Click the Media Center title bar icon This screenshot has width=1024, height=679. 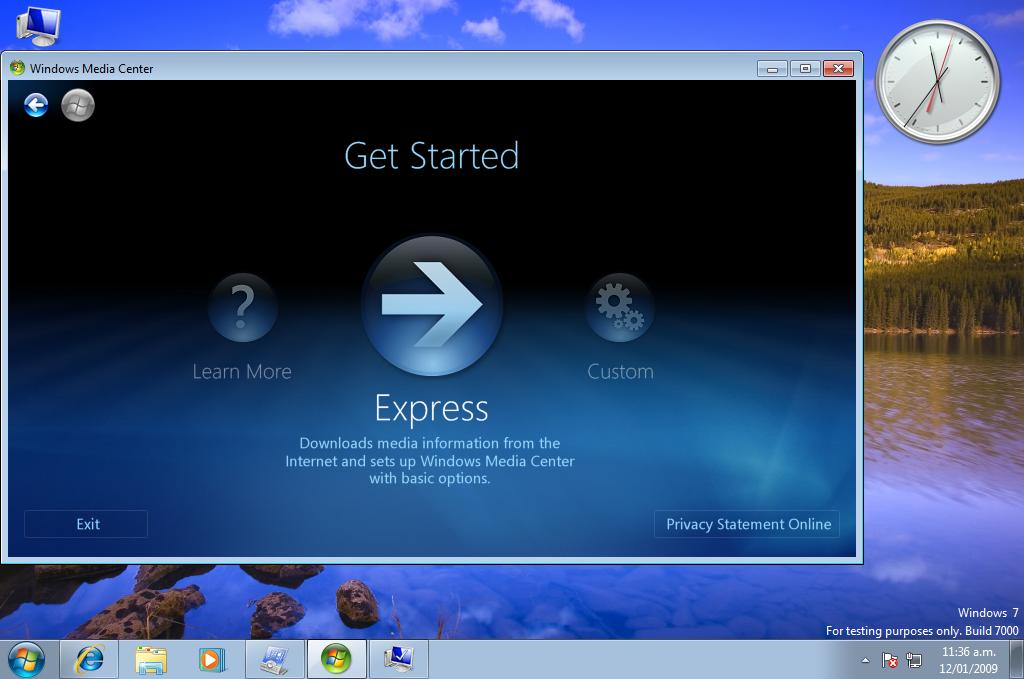pos(17,68)
